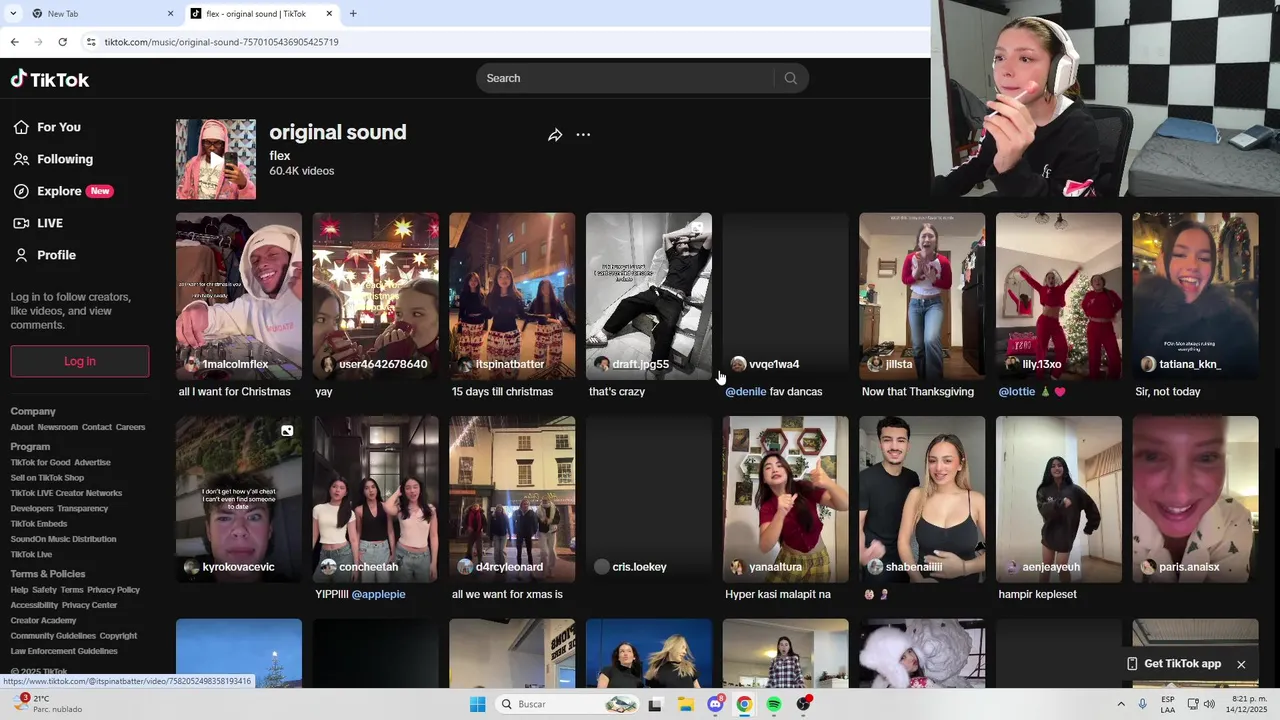The image size is (1280, 720).
Task: Open a new browser tab with plus
Action: click(x=353, y=14)
